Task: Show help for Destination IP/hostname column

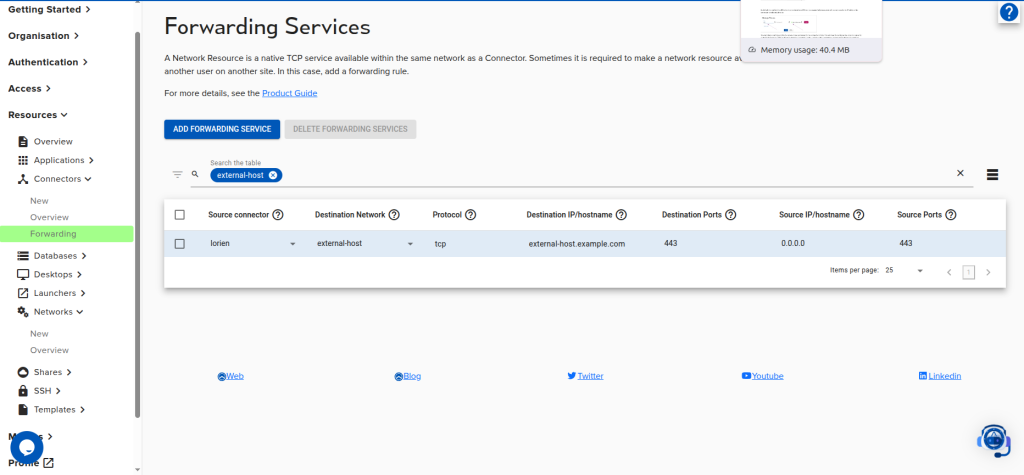Action: click(x=621, y=215)
